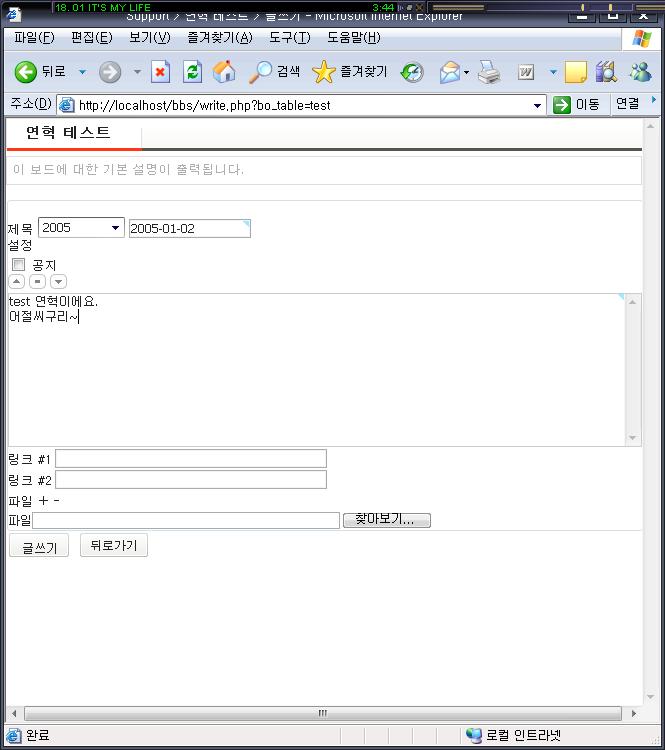Click the title field containing 2005-01-02
This screenshot has width=665, height=750.
coord(189,229)
